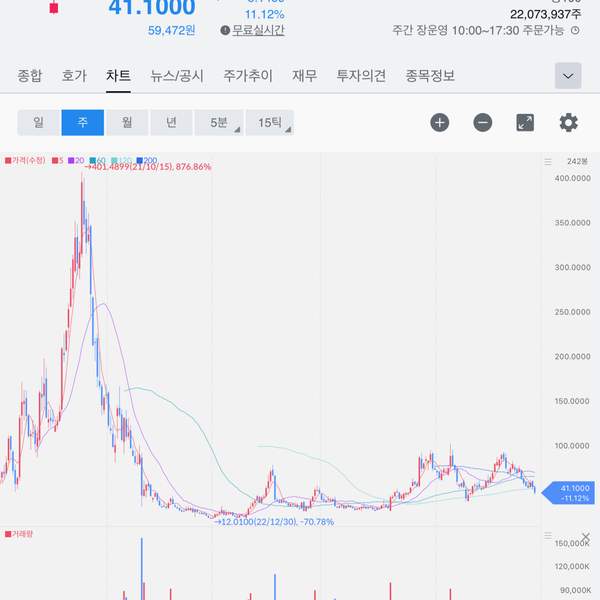Screen dimensions: 600x600
Task: Zoom in chart with plus icon
Action: coord(440,123)
